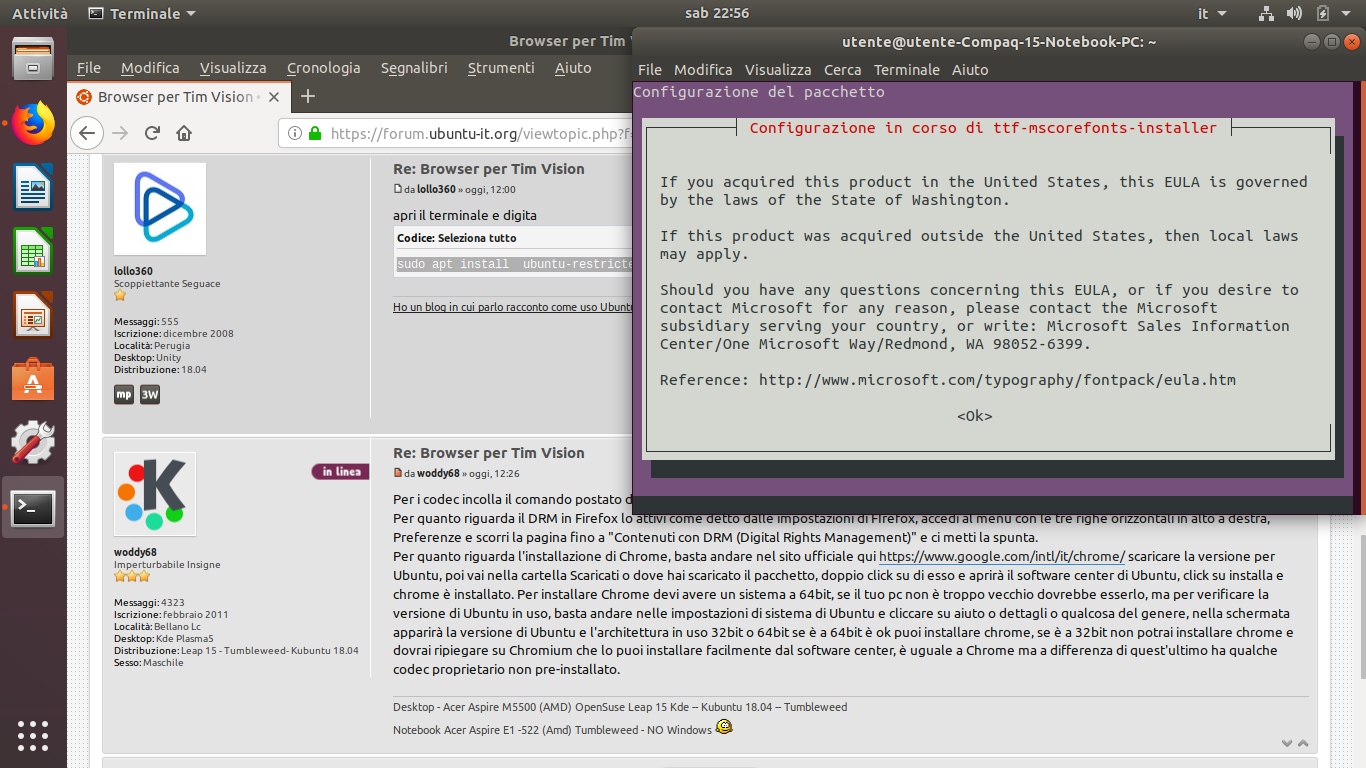
Task: Click woddy68 post title link
Action: (x=489, y=453)
